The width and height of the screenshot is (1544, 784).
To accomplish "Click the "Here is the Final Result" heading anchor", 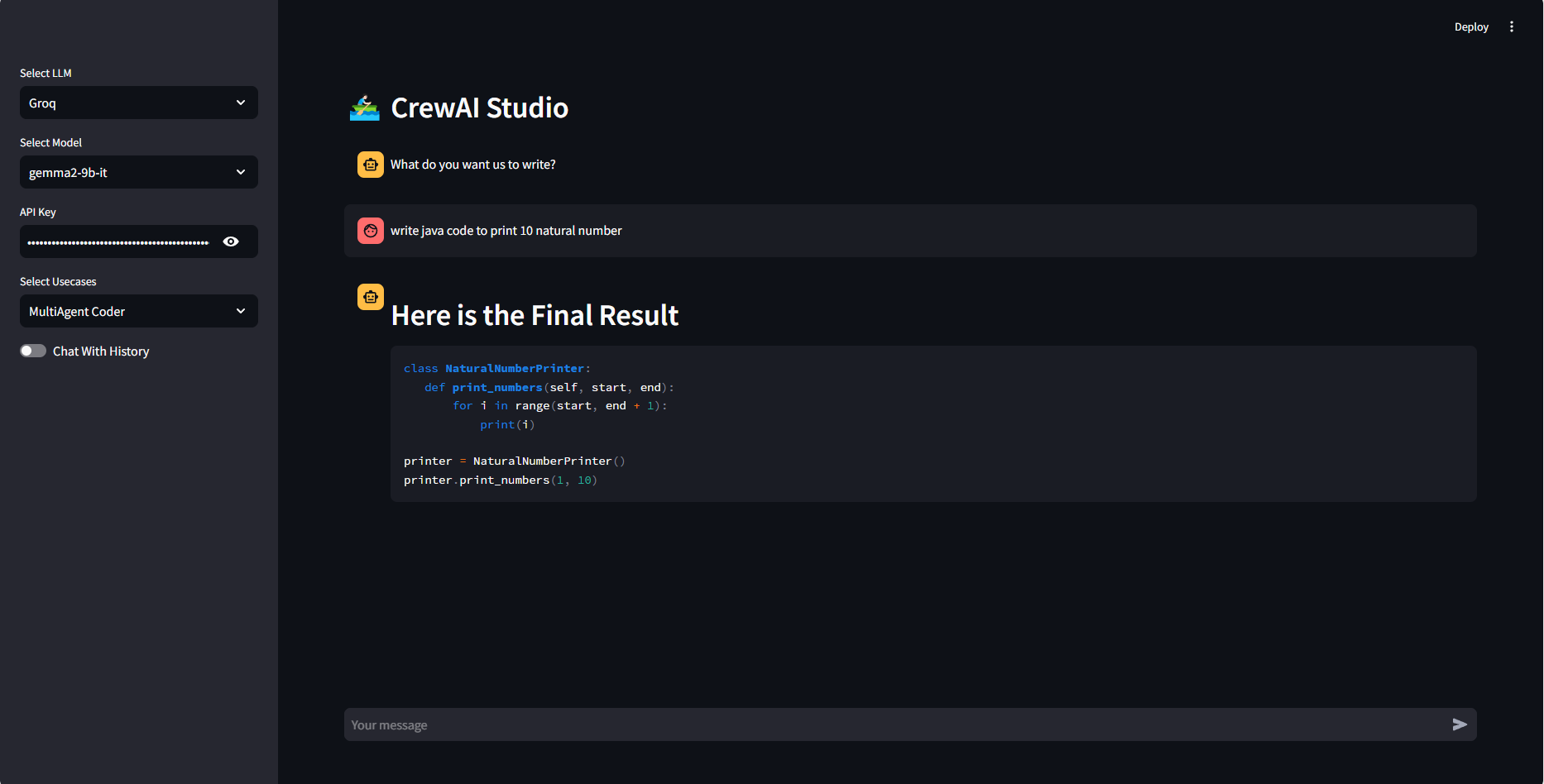I will pos(534,315).
